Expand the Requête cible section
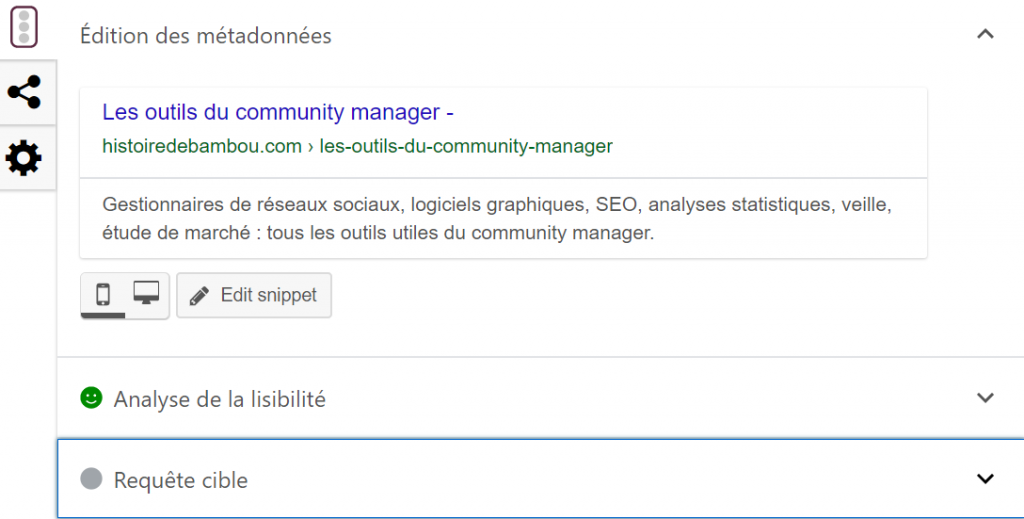This screenshot has width=1024, height=519. point(985,479)
